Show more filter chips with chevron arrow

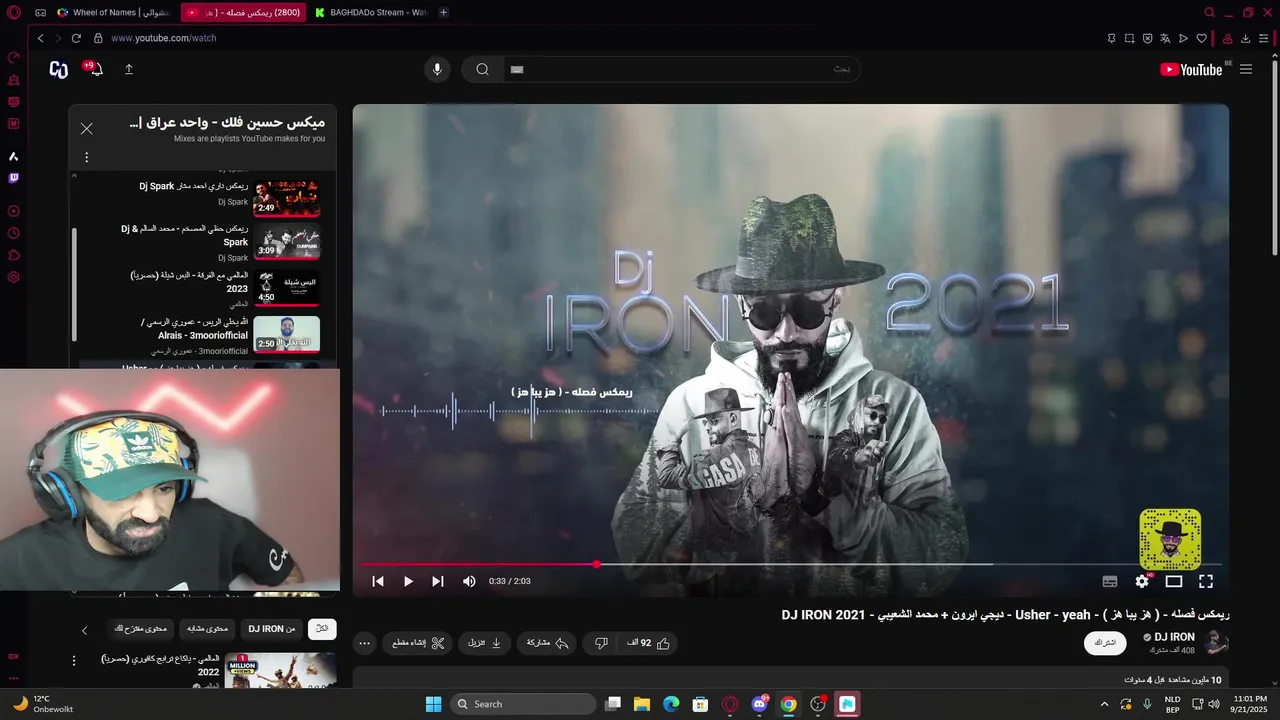coord(84,630)
